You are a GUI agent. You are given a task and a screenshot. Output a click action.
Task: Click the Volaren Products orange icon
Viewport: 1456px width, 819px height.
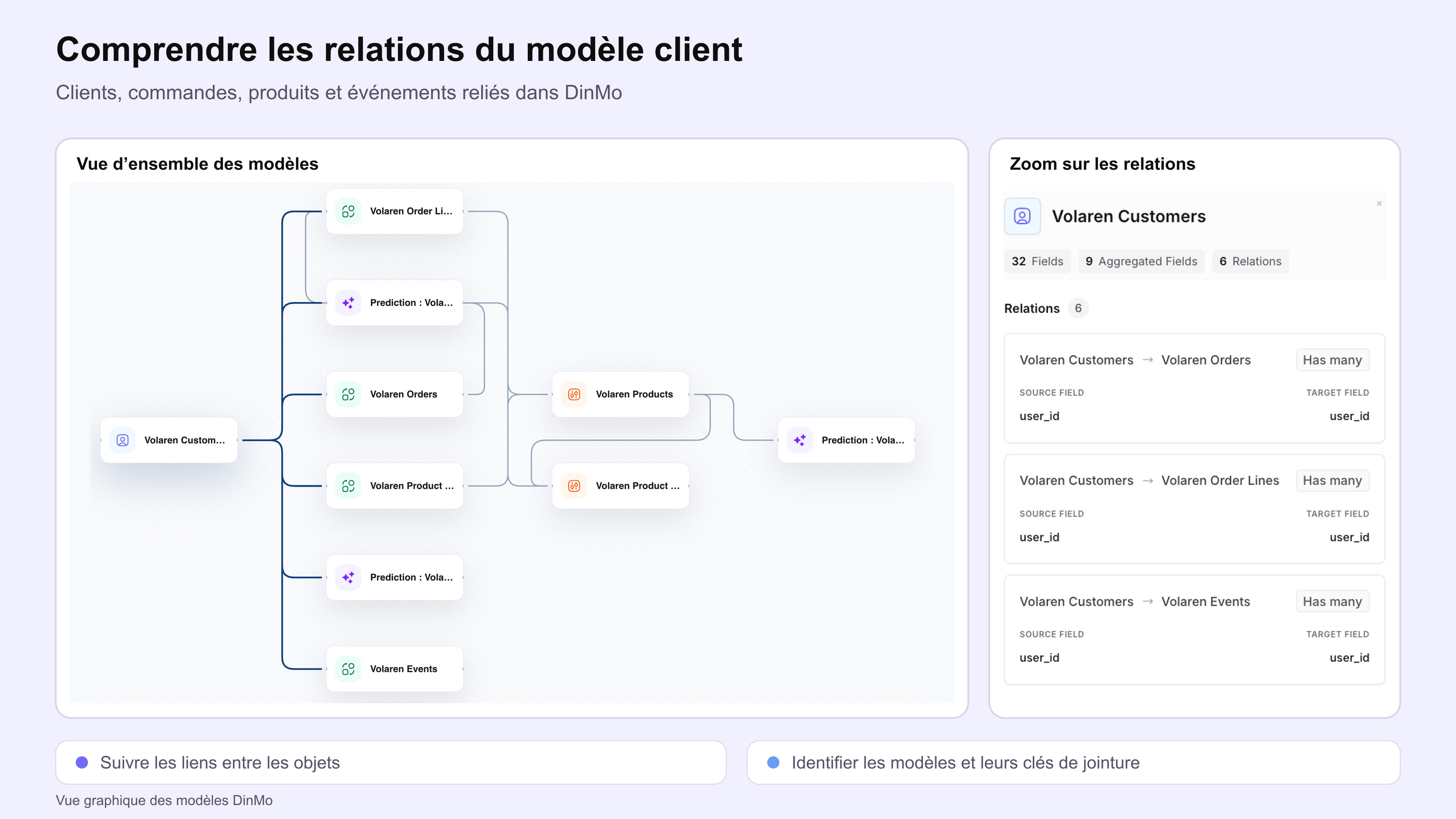[574, 394]
